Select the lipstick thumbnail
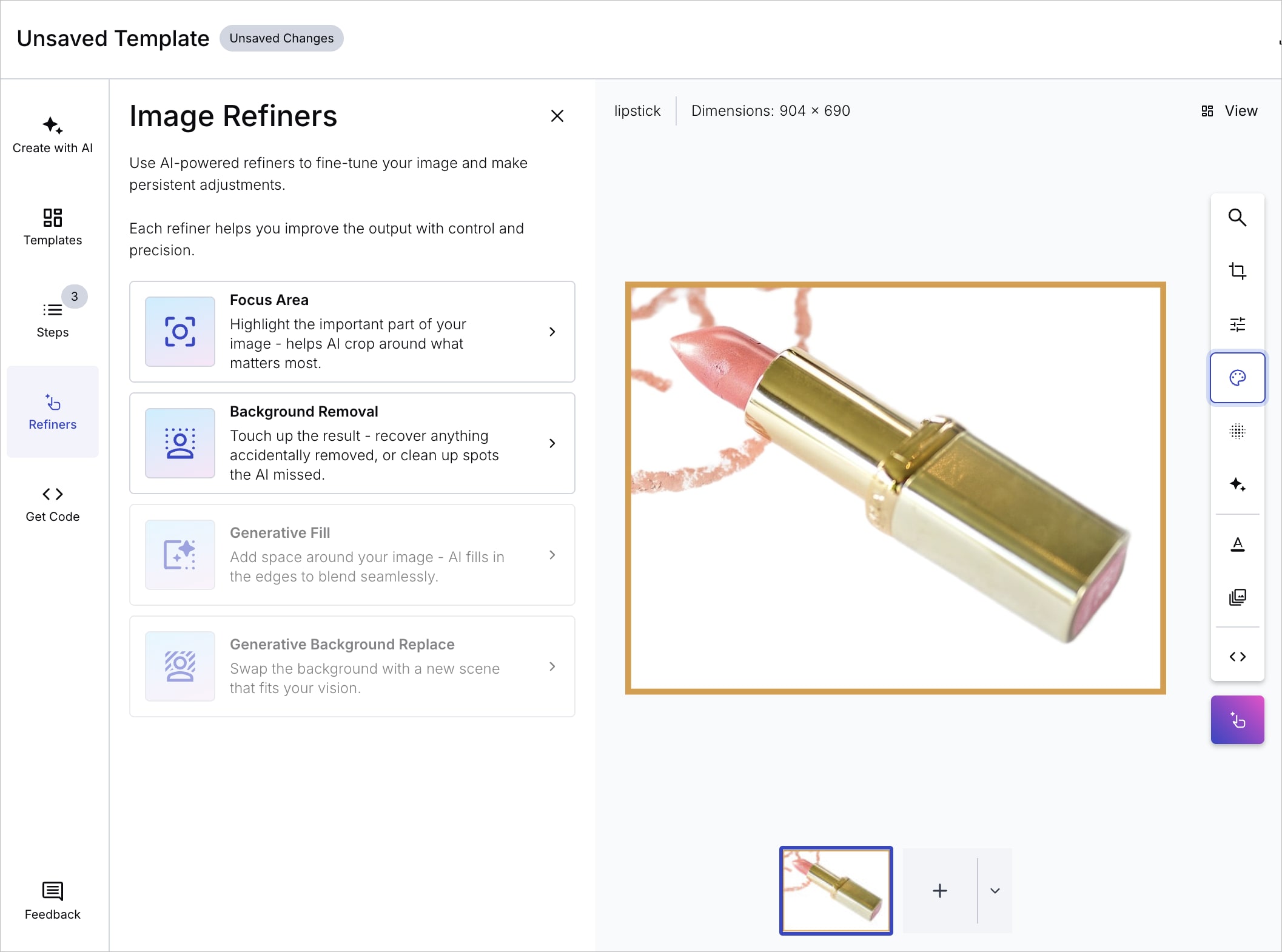1282x952 pixels. (x=836, y=891)
